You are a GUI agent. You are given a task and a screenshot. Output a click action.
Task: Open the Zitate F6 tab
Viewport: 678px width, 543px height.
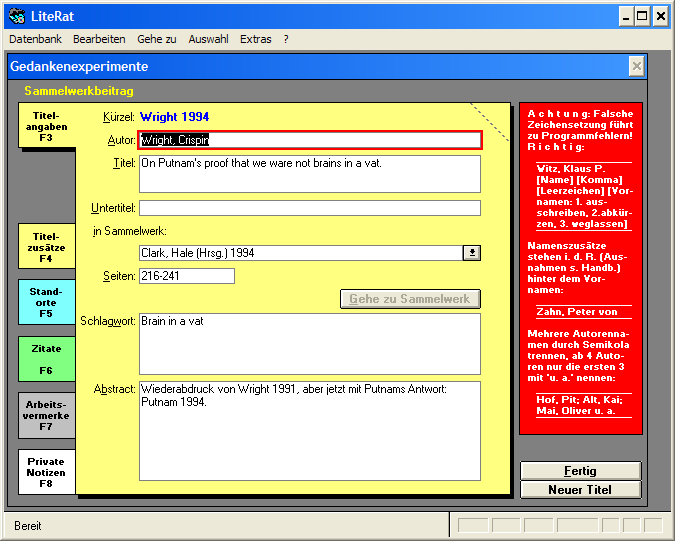[46, 359]
